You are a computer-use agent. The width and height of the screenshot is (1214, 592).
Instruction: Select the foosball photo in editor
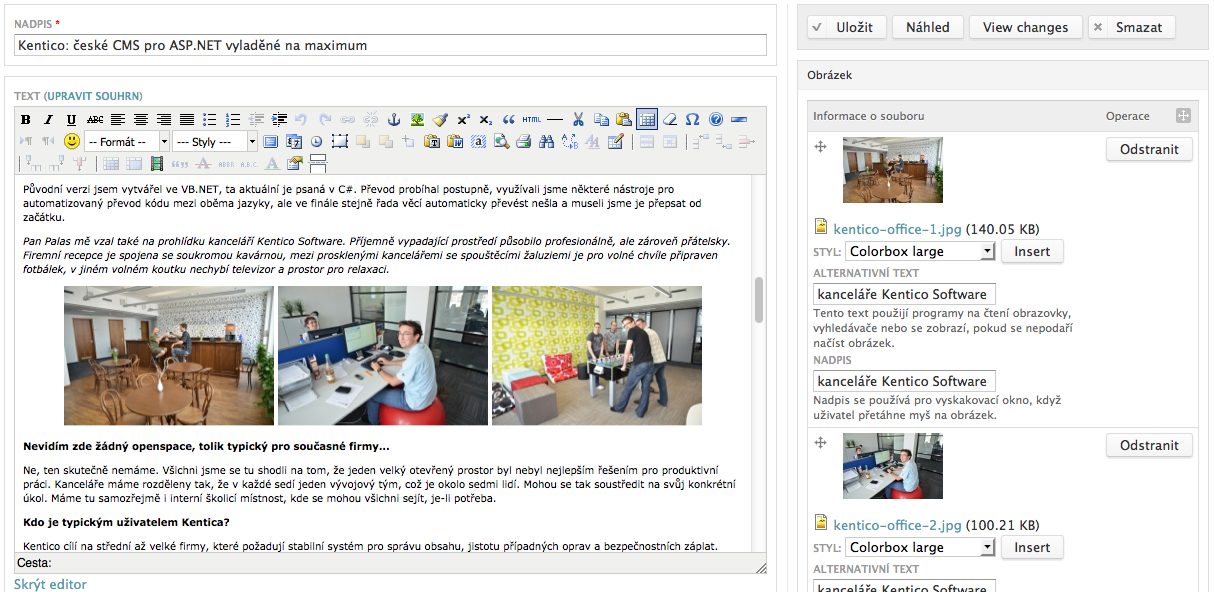point(597,355)
